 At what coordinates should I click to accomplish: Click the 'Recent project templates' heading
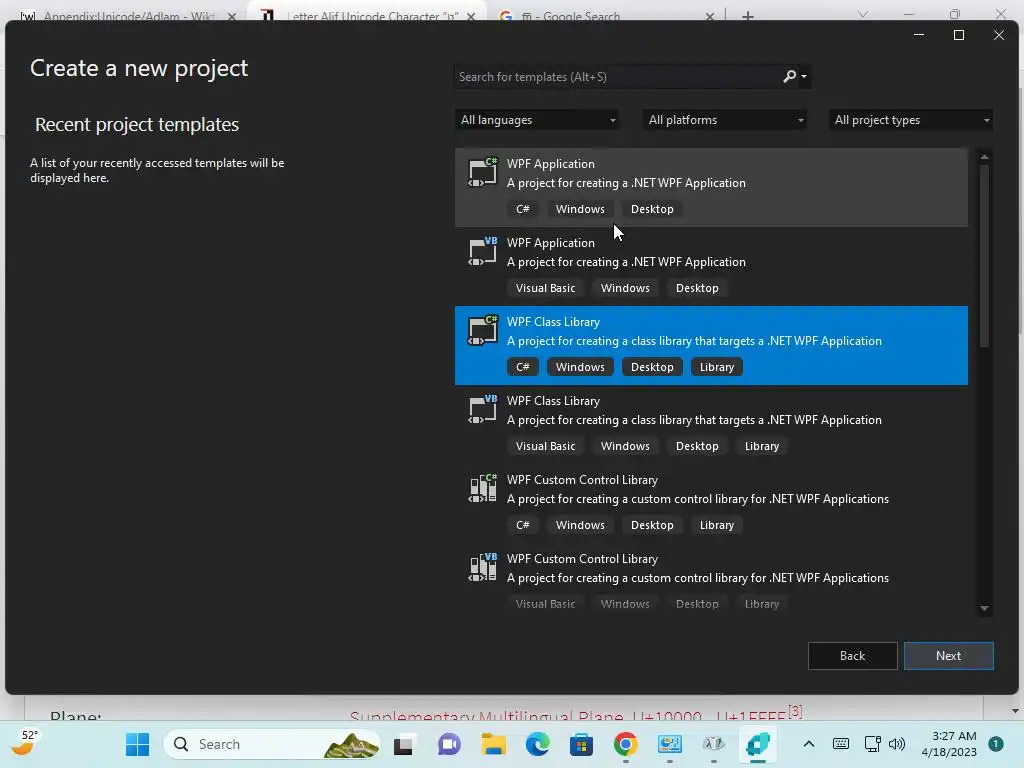click(137, 124)
